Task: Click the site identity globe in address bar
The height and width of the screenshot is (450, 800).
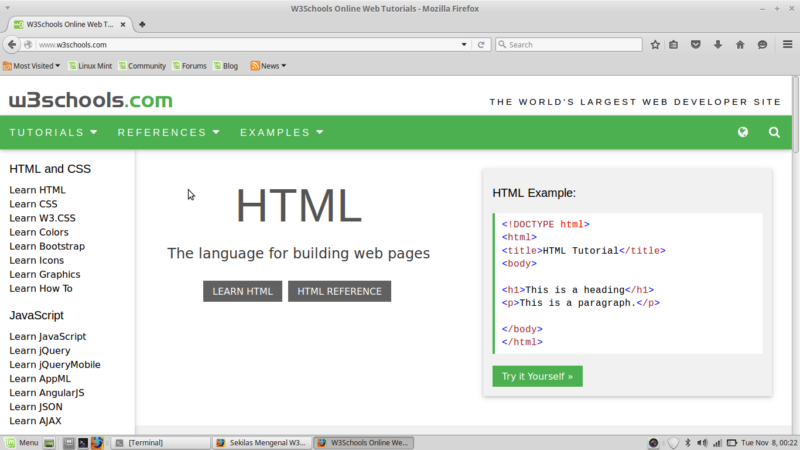Action: [x=29, y=44]
